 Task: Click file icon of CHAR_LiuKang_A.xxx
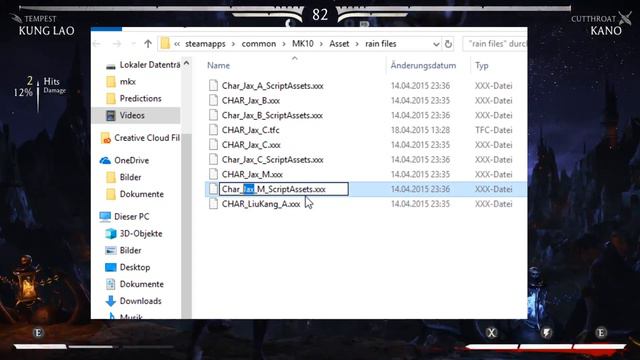[213, 204]
